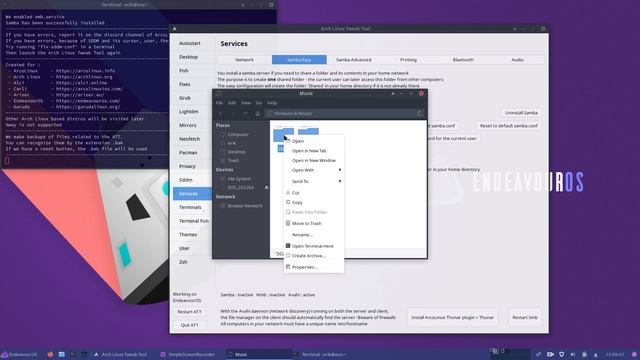Click Open Terminal Here entry

point(313,246)
